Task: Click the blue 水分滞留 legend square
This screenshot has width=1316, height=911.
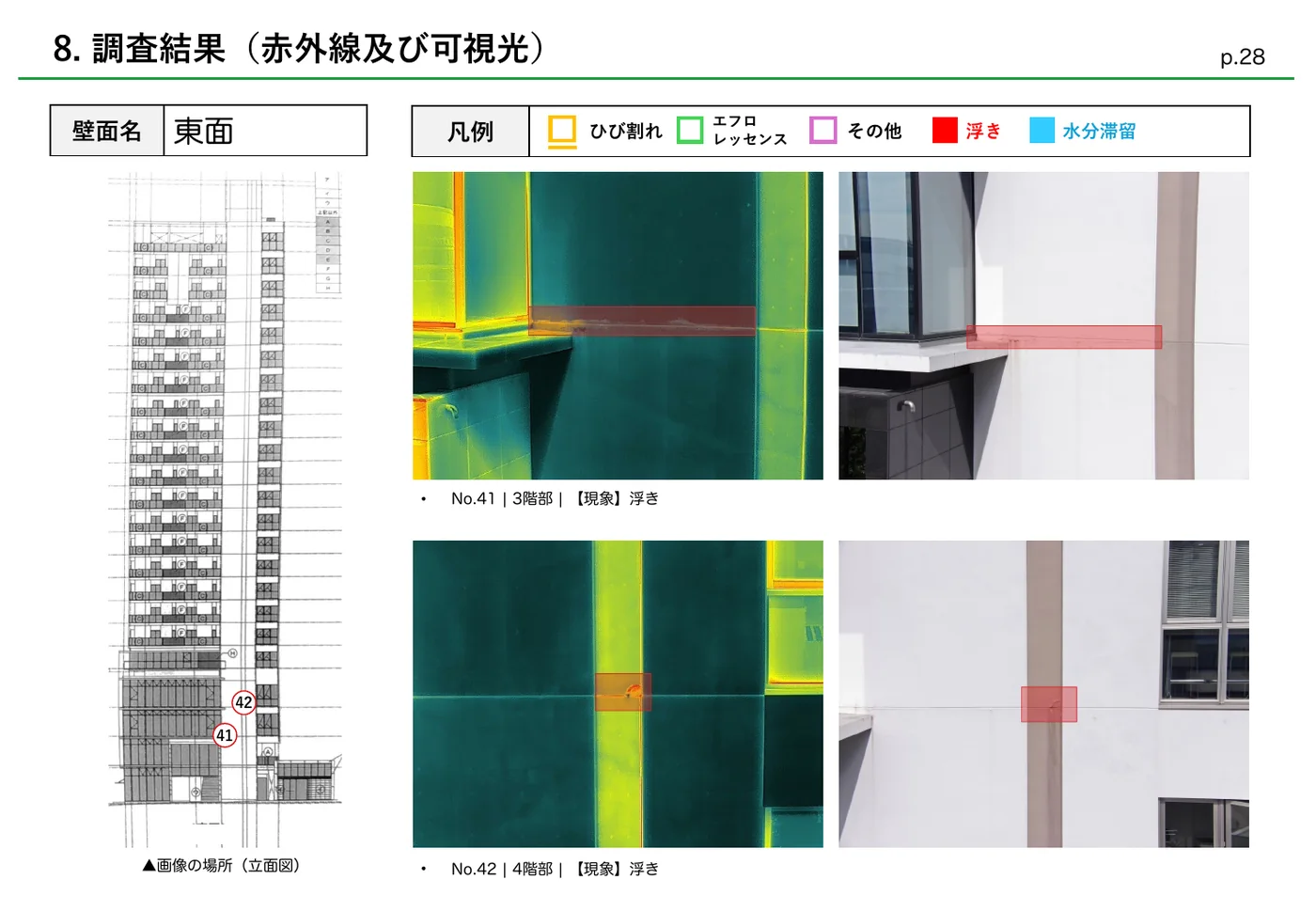Action: (1042, 130)
